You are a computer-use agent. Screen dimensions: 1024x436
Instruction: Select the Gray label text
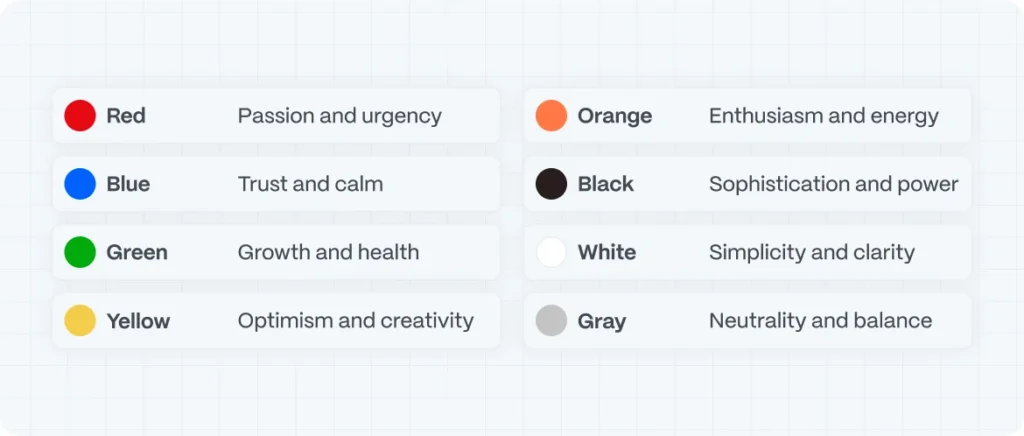point(602,321)
